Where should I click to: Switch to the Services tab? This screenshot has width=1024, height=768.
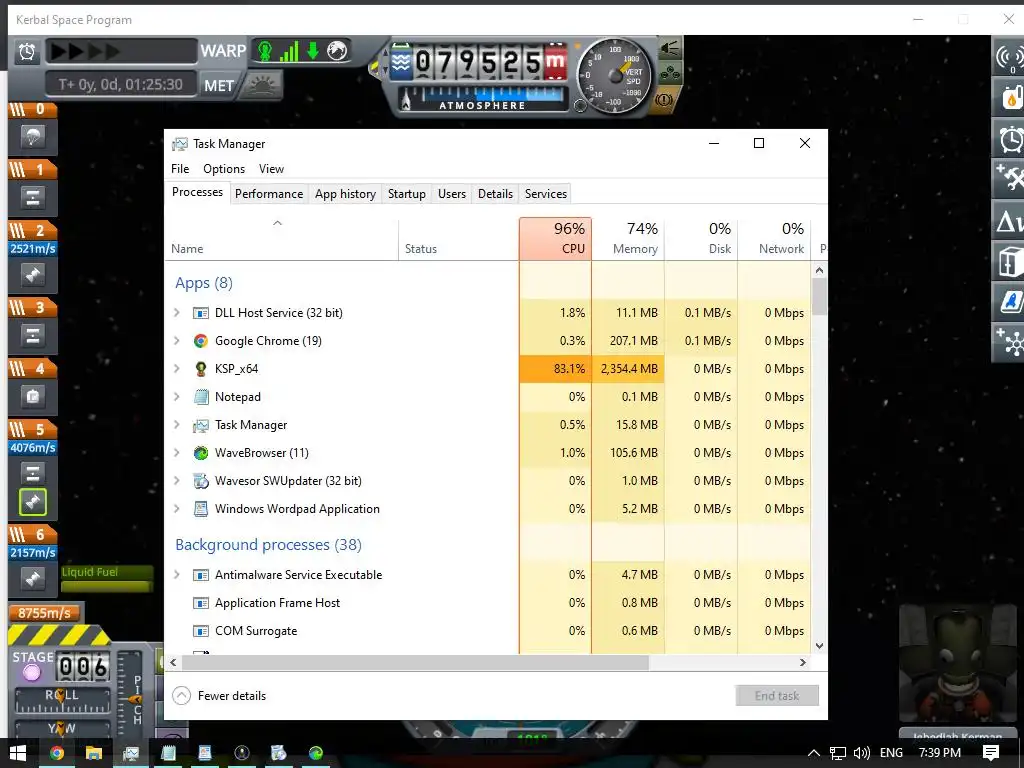[546, 194]
